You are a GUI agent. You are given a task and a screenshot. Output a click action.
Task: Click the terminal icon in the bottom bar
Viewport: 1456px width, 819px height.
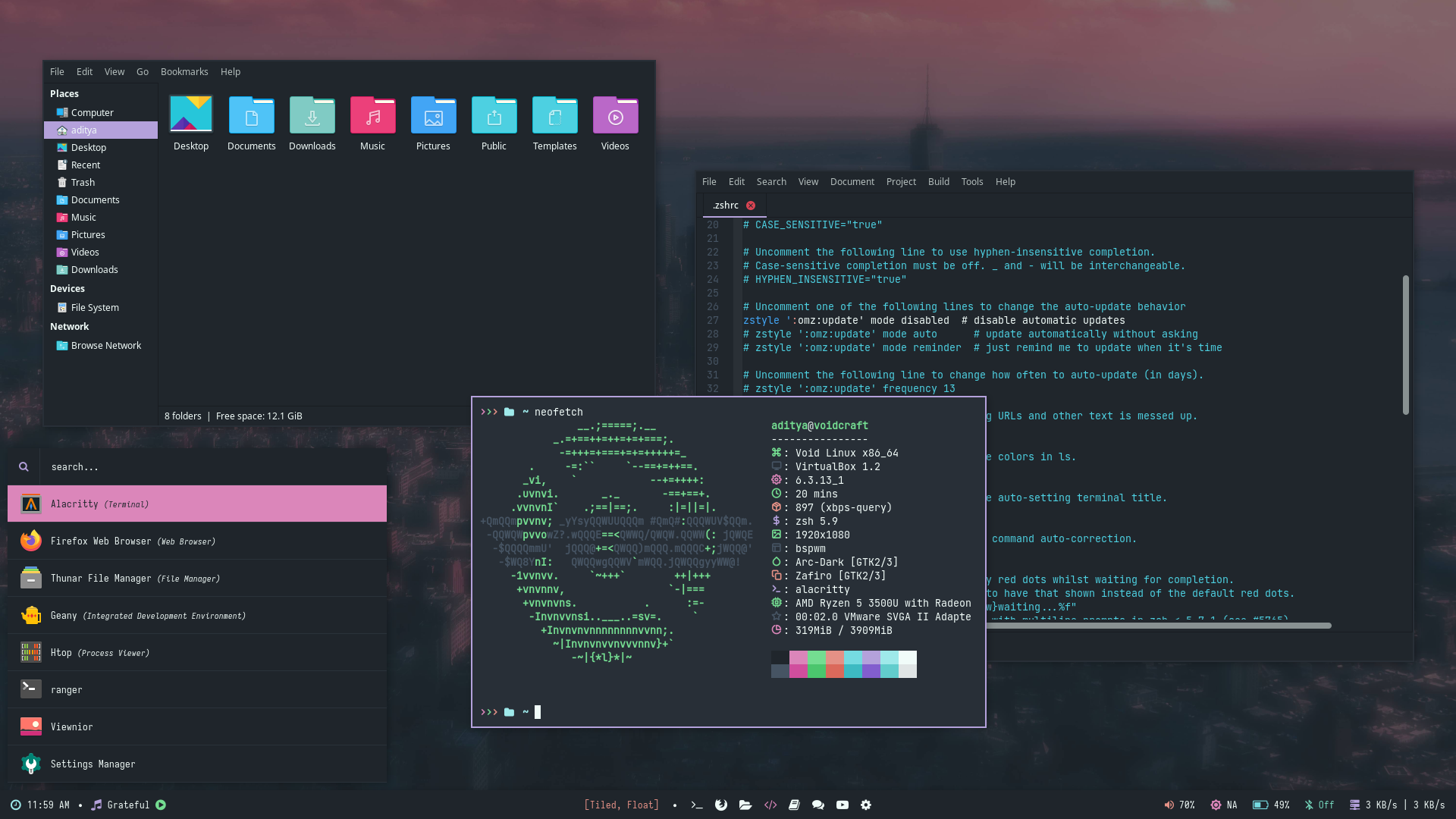(x=696, y=805)
